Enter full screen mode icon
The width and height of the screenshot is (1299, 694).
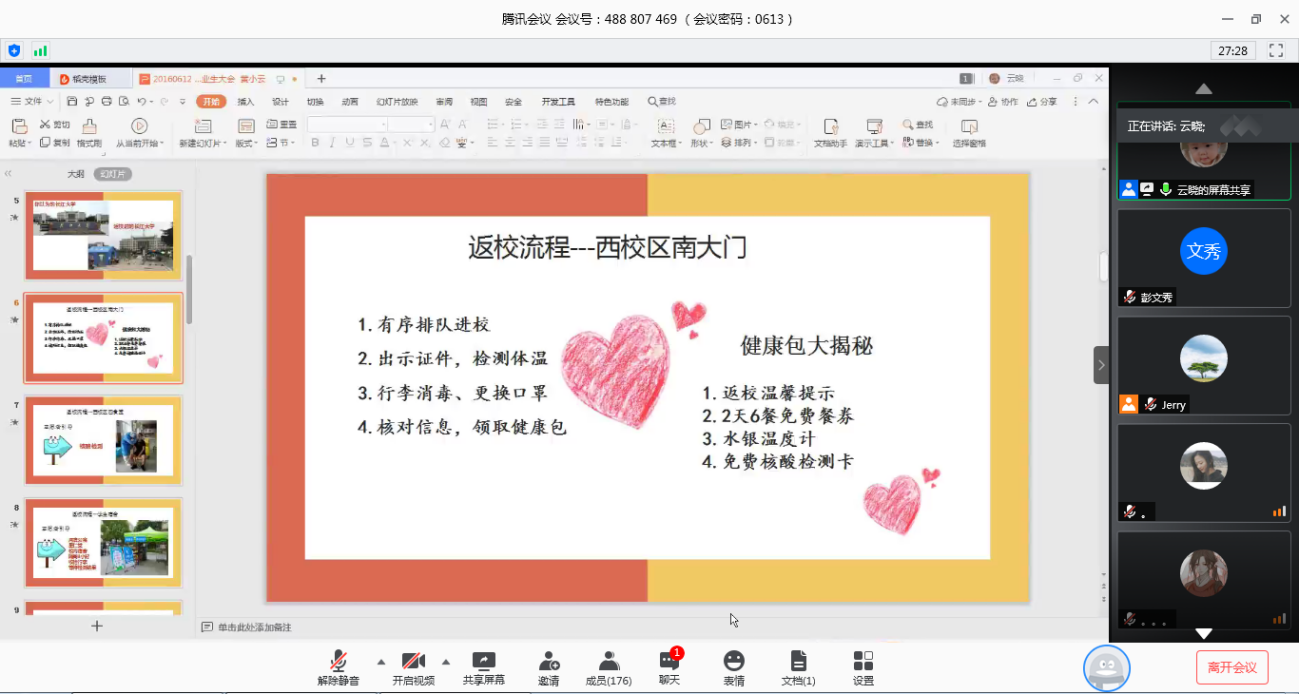[x=1276, y=50]
